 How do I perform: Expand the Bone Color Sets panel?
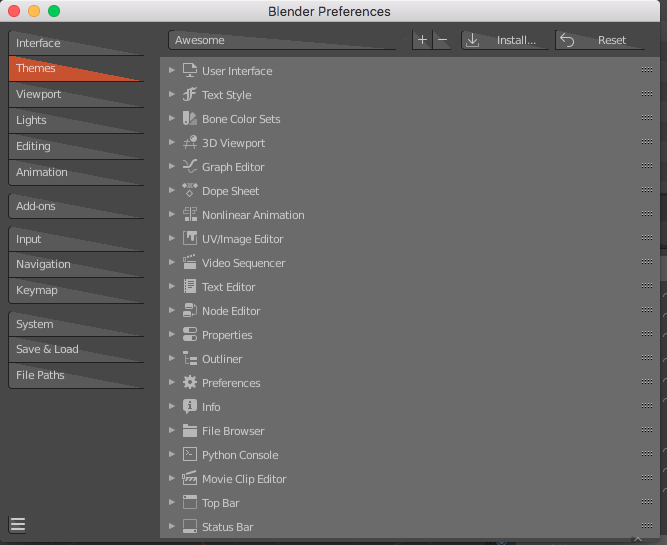pos(172,118)
